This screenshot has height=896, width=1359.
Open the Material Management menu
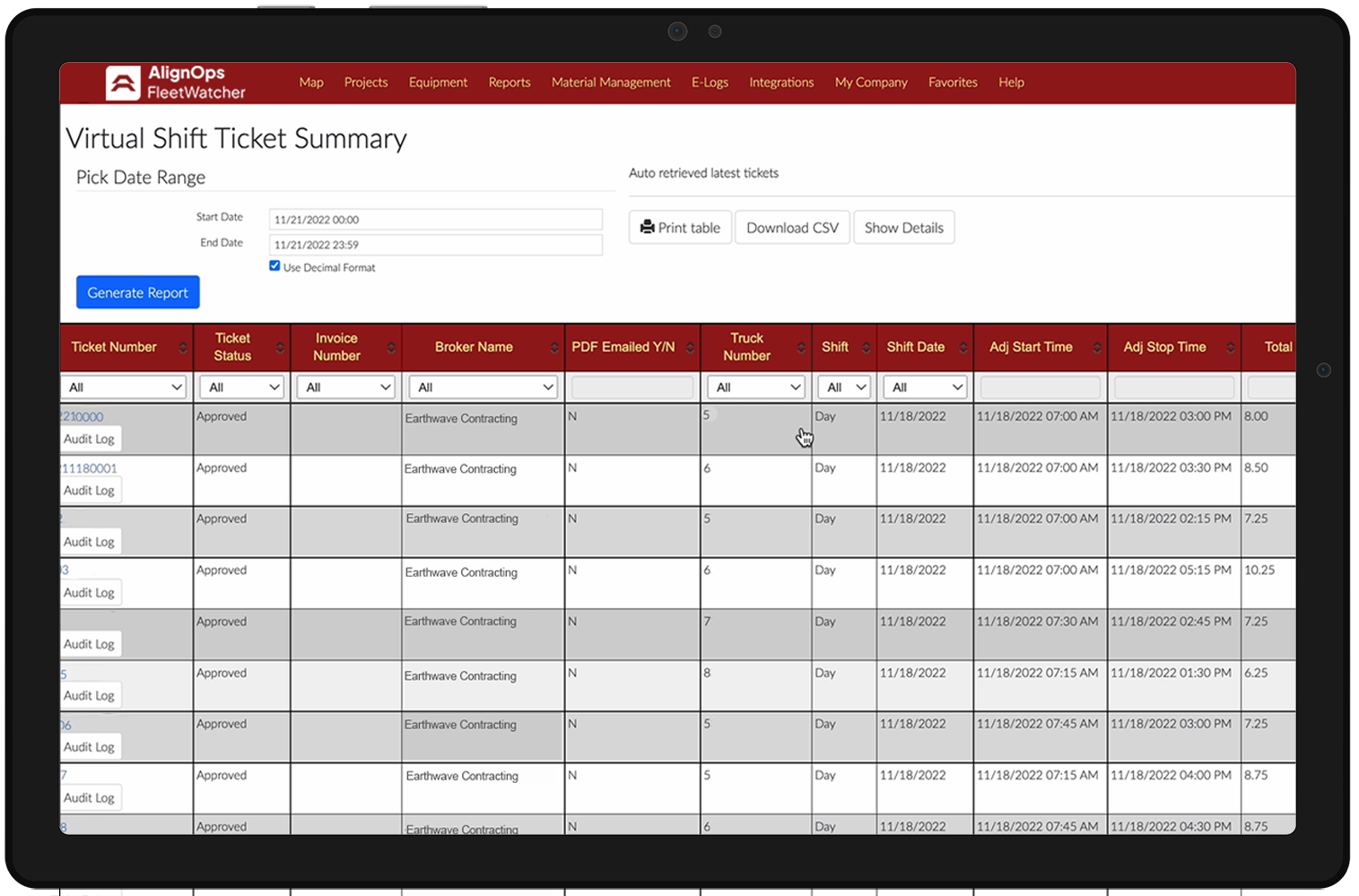coord(611,83)
